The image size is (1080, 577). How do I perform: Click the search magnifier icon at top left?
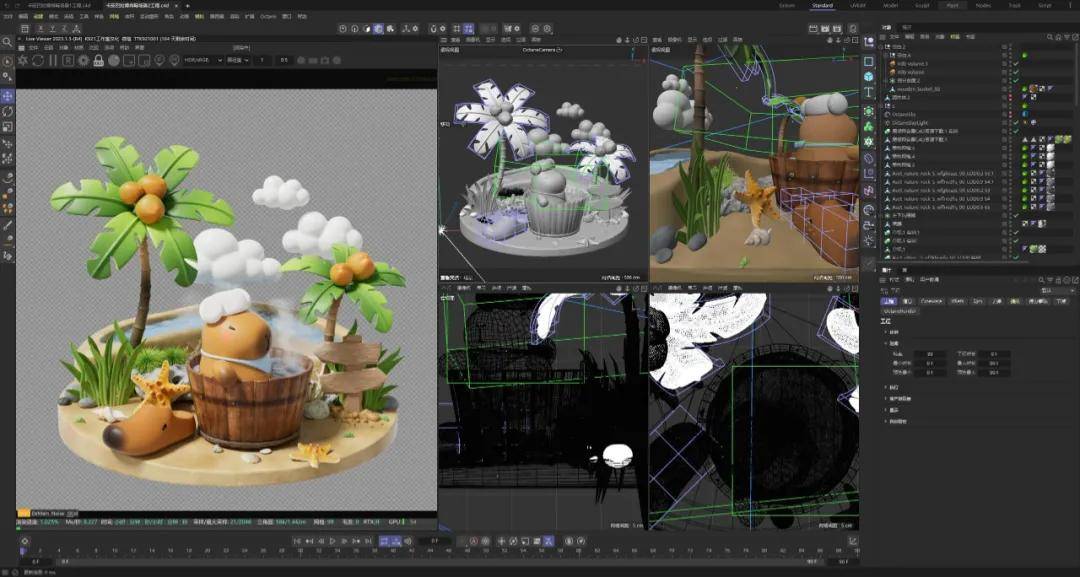coord(7,42)
